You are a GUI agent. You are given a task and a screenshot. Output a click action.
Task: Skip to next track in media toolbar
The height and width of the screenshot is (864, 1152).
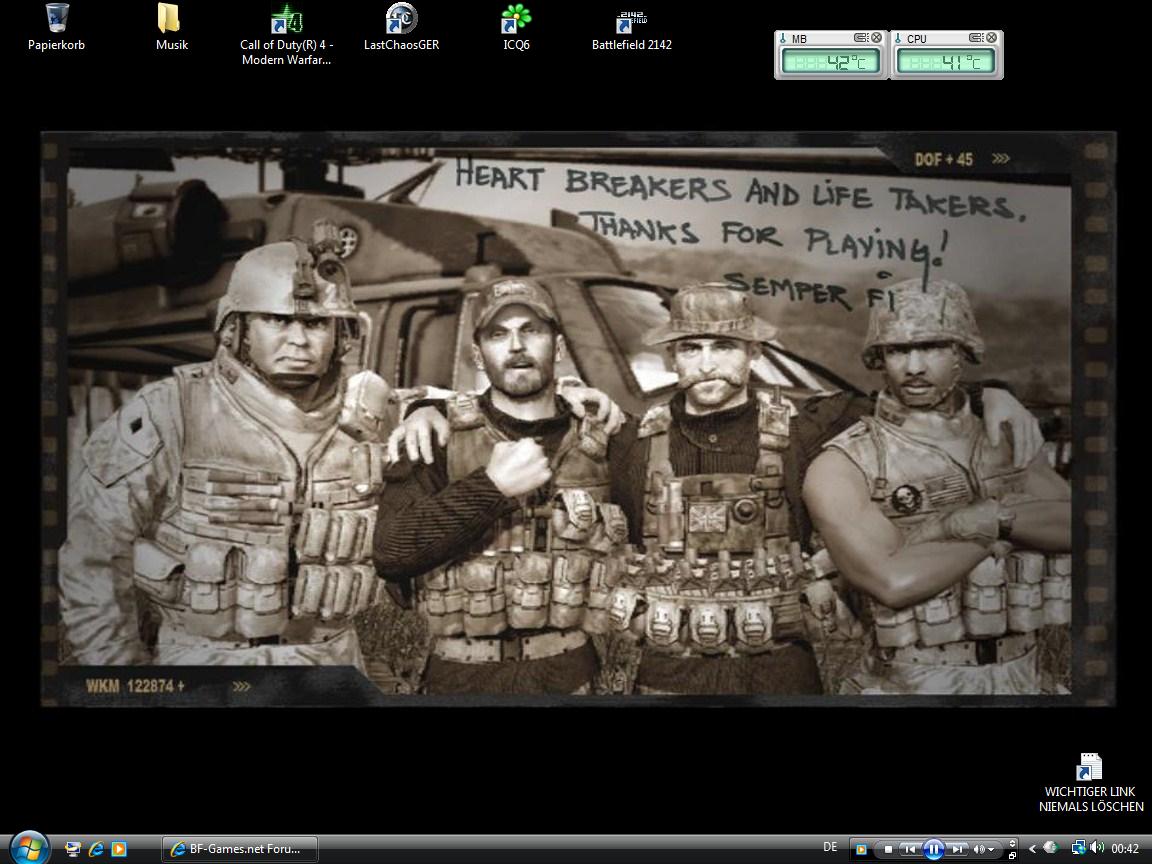tap(957, 849)
